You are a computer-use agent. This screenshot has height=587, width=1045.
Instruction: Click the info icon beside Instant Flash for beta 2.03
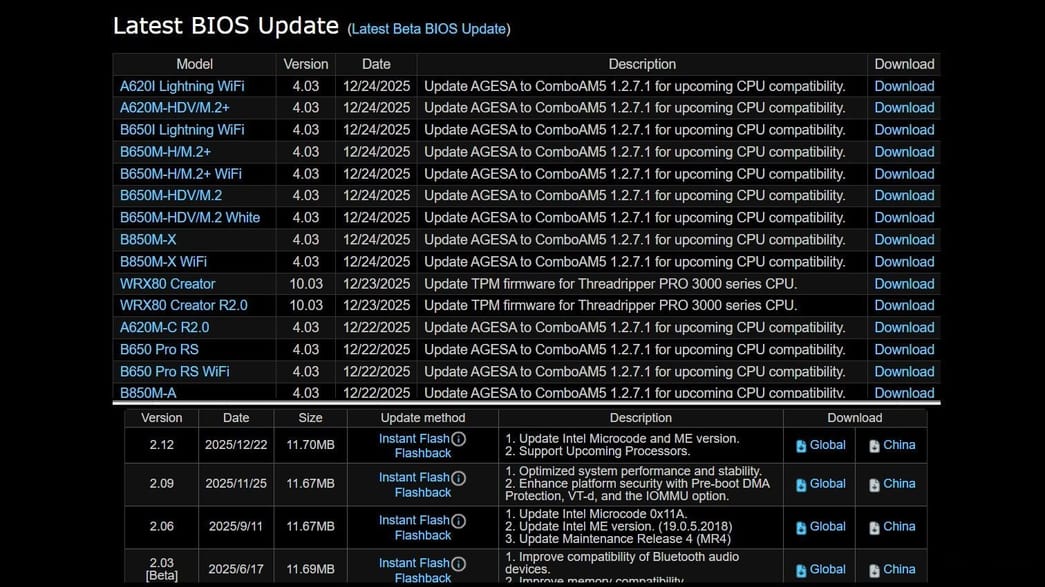[458, 562]
